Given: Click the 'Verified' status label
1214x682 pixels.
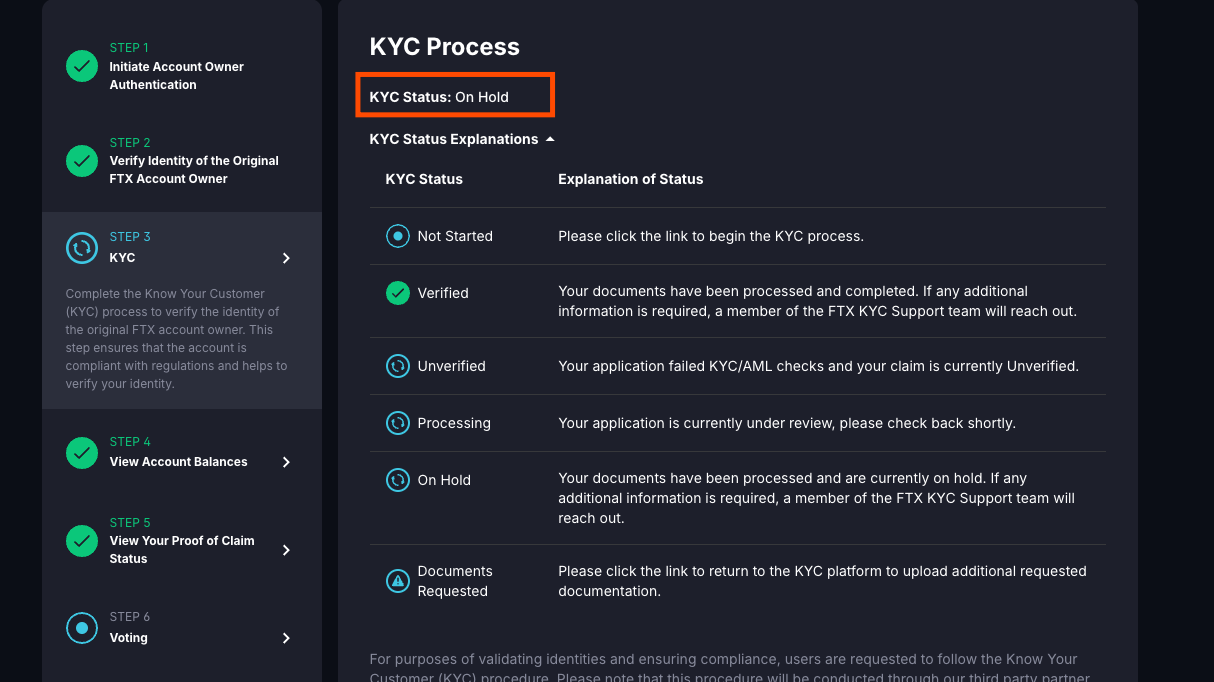Looking at the screenshot, I should click(x=443, y=293).
